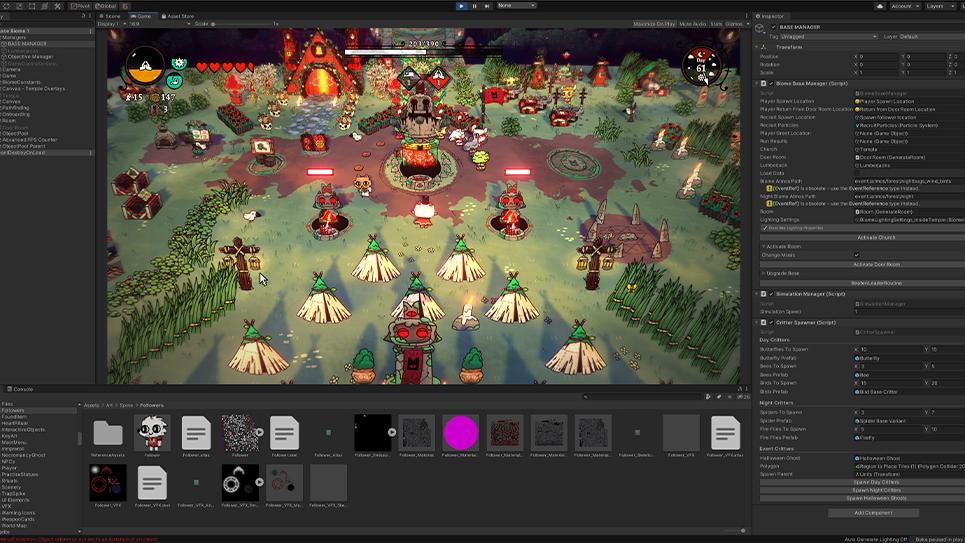Click the Biome Base Manager script icon
Image resolution: width=965 pixels, height=543 pixels.
(x=764, y=83)
